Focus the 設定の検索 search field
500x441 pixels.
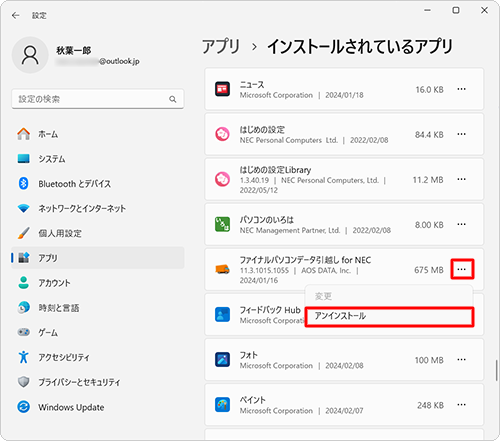click(98, 99)
